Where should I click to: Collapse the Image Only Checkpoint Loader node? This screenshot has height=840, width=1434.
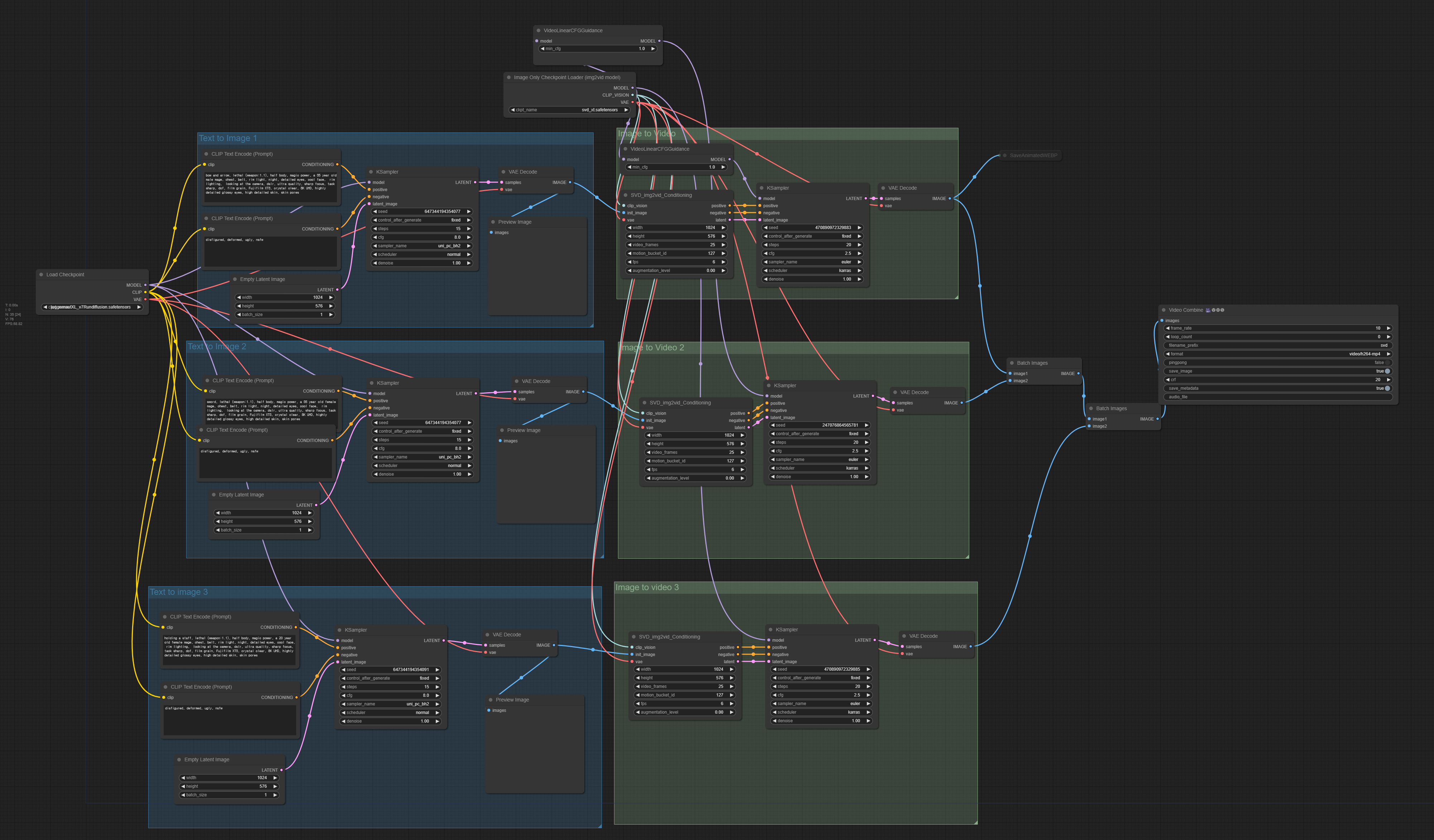[509, 77]
